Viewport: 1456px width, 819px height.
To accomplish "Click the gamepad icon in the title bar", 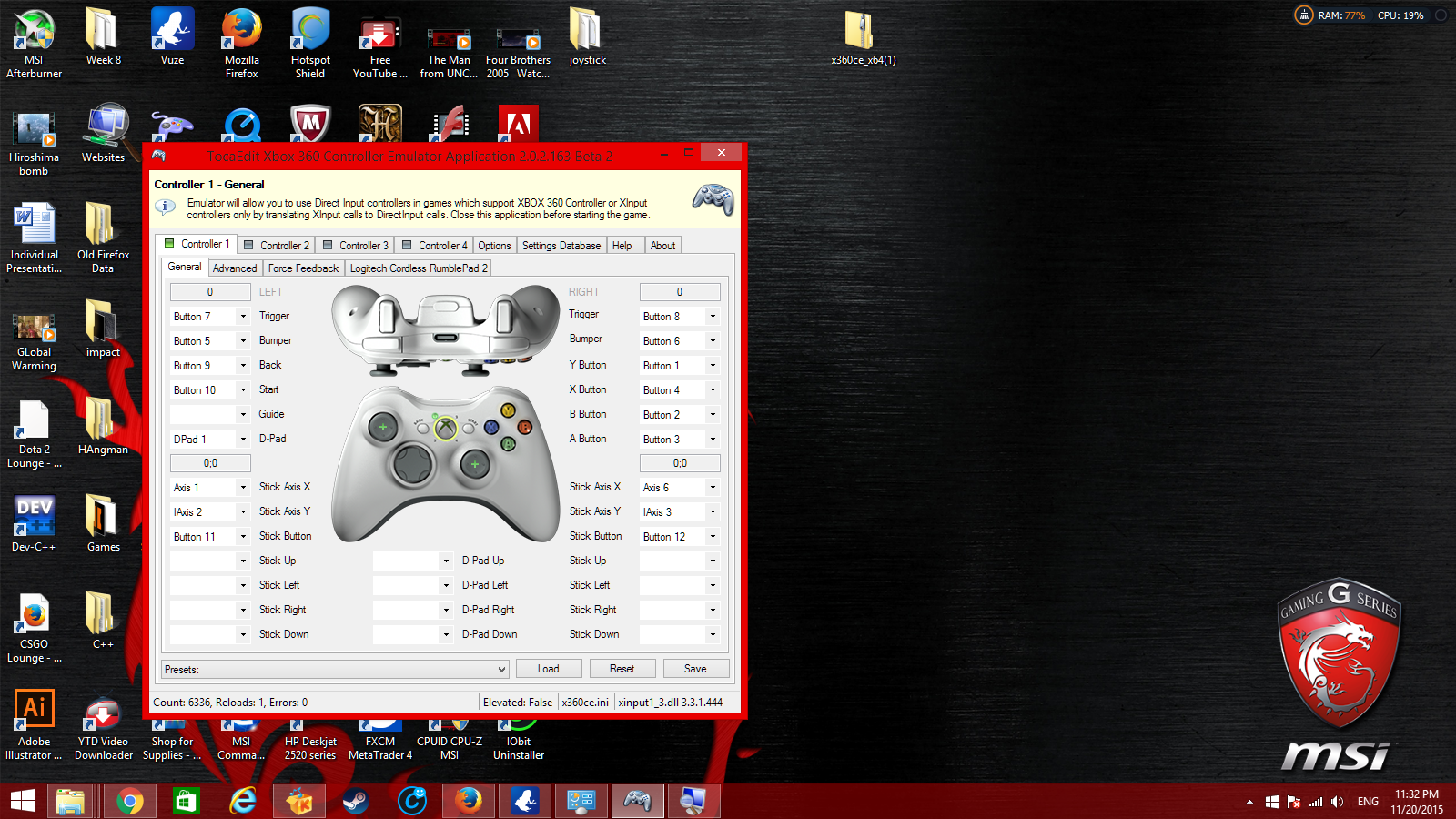I will click(159, 156).
